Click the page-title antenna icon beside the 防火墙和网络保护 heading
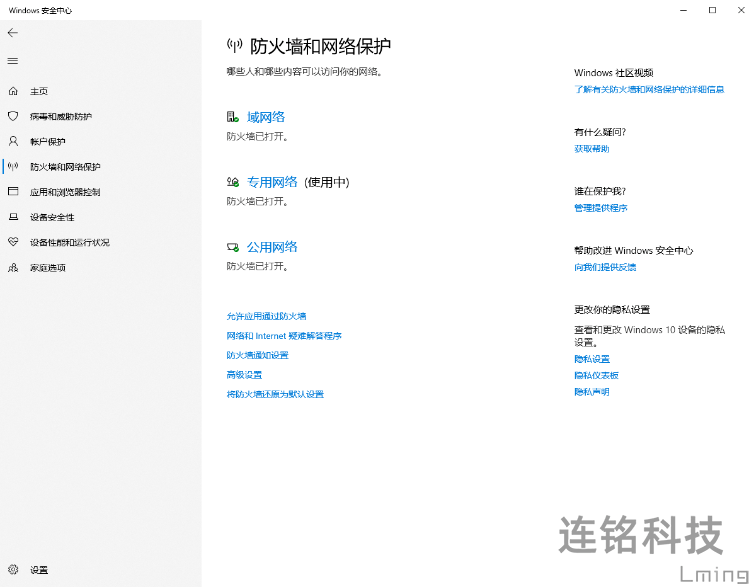 click(x=234, y=46)
